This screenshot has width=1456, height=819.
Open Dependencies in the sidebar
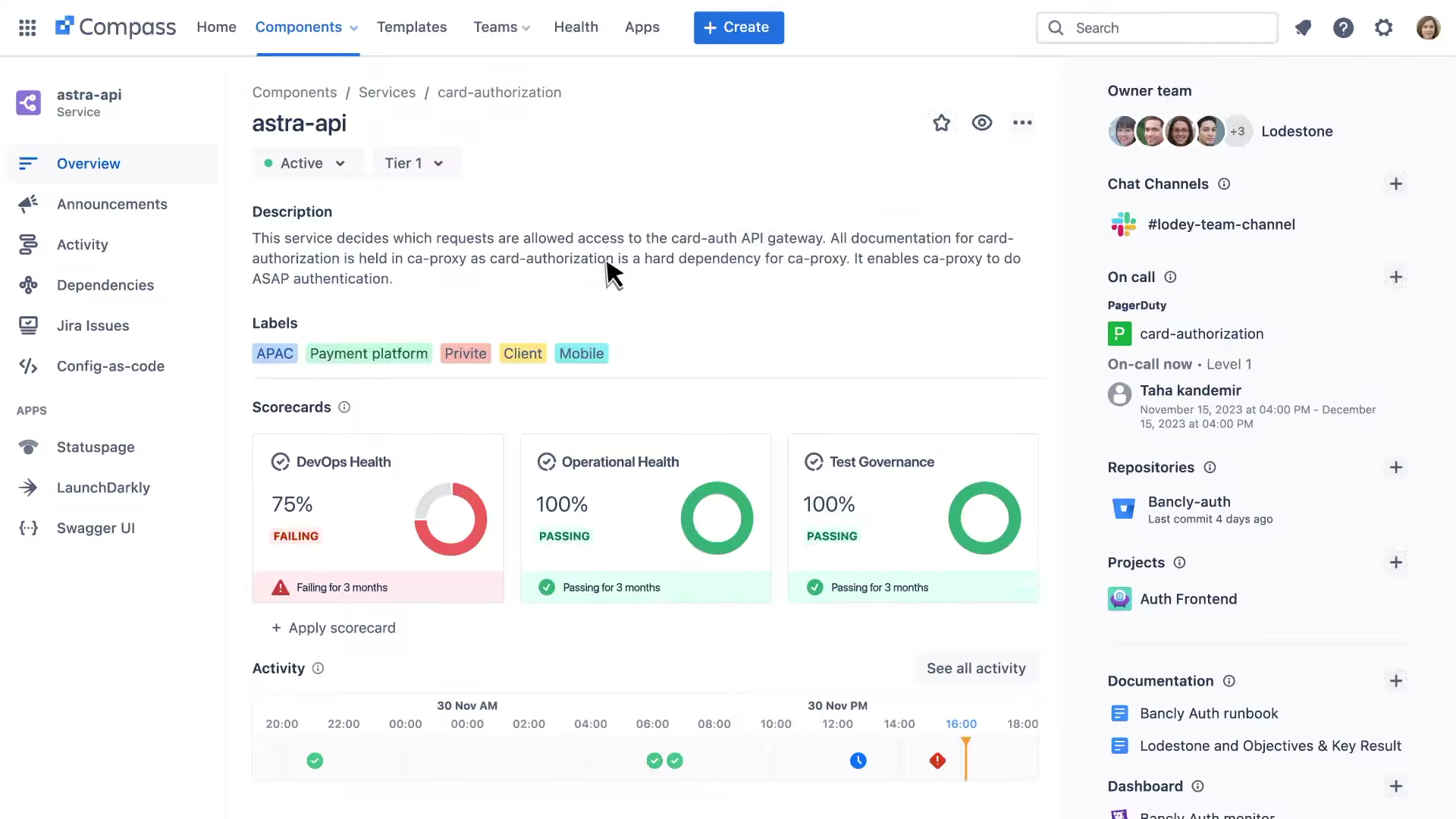(113, 285)
